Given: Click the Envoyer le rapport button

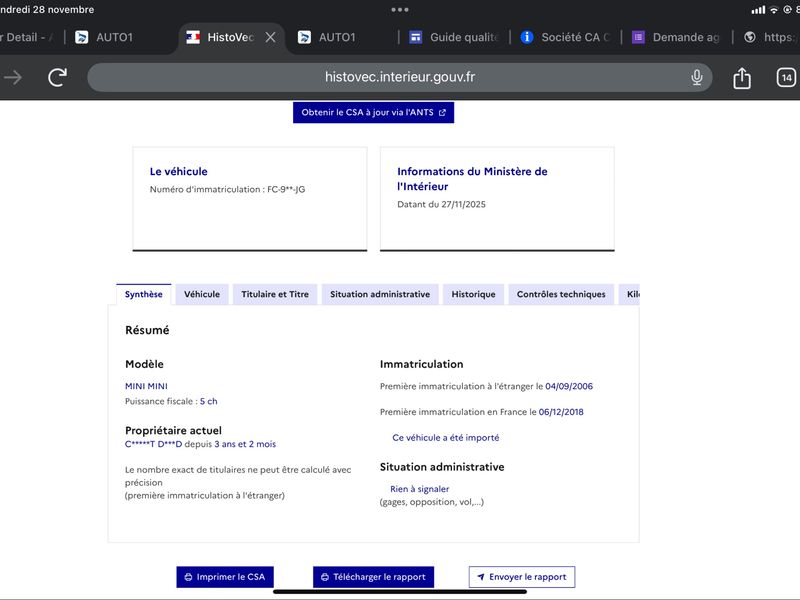Looking at the screenshot, I should point(522,577).
